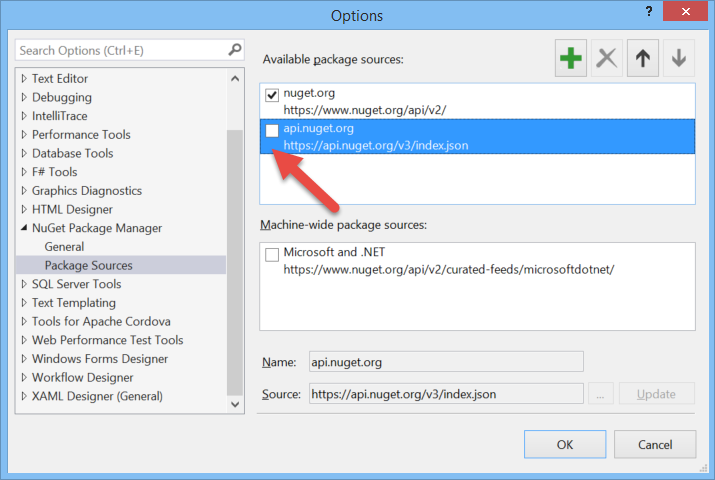This screenshot has height=480, width=715.
Task: Move package source down with arrow icon
Action: coord(679,58)
